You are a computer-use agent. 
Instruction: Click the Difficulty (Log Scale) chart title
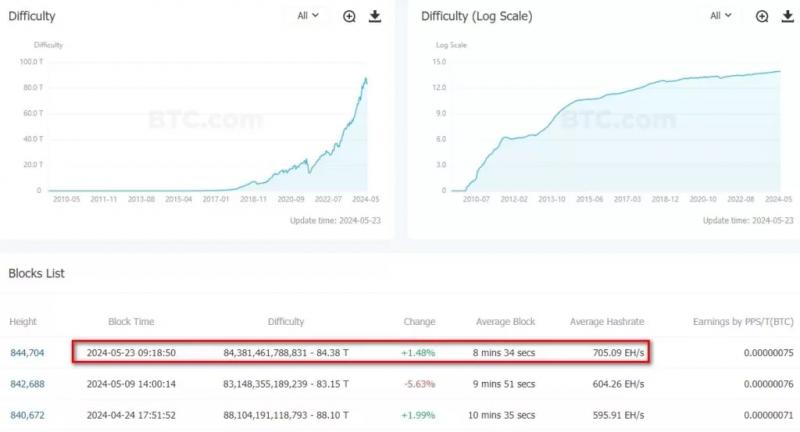tap(477, 16)
